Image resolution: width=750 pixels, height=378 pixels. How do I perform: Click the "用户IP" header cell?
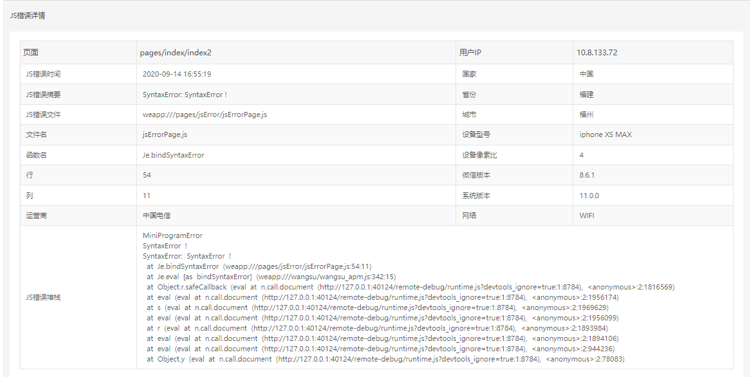(514, 53)
